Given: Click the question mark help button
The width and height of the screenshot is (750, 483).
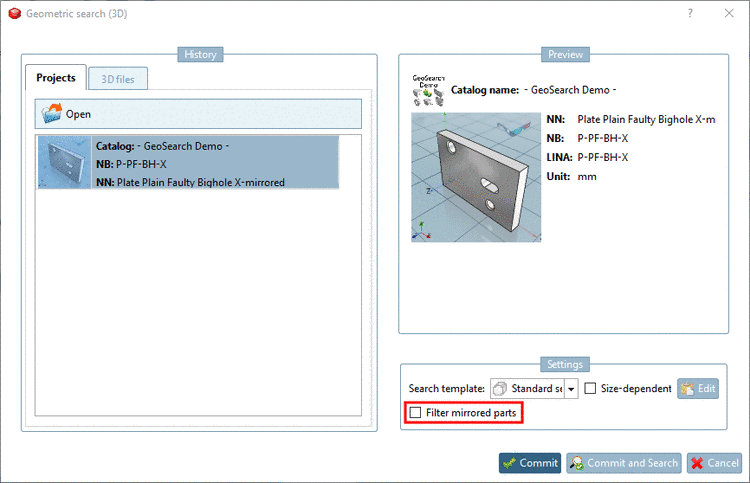Looking at the screenshot, I should [690, 13].
